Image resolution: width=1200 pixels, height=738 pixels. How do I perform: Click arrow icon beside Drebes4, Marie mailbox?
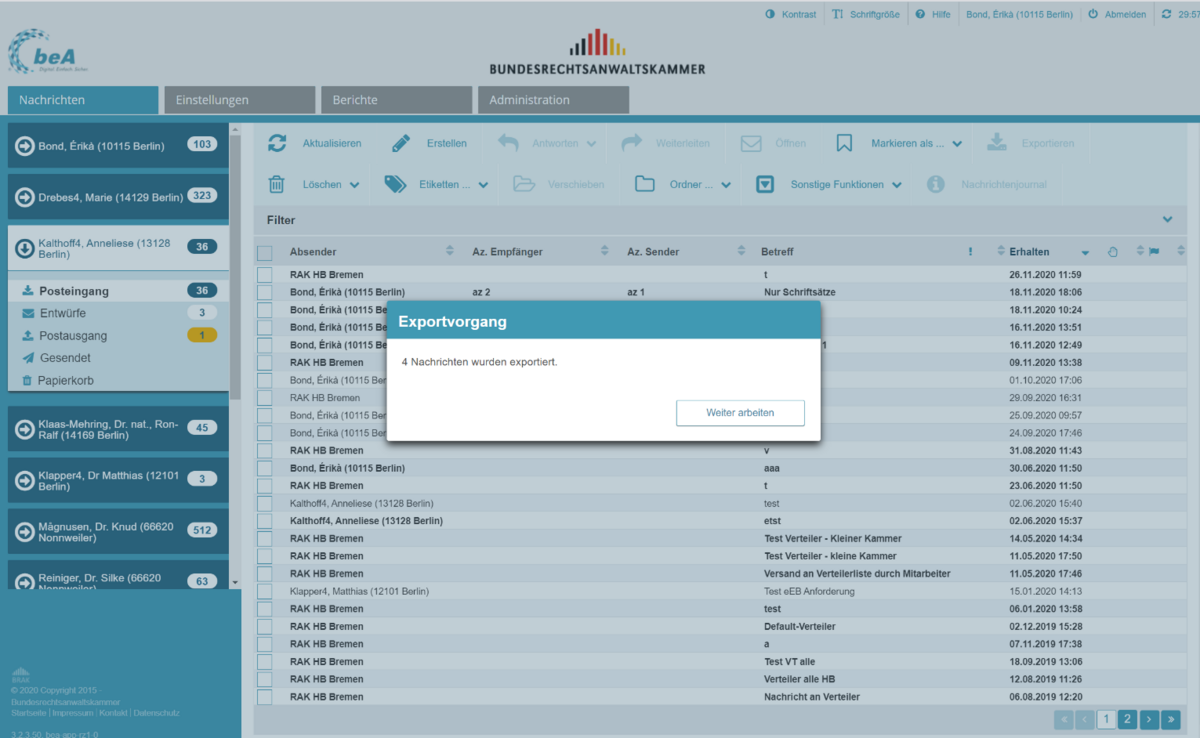tap(25, 196)
